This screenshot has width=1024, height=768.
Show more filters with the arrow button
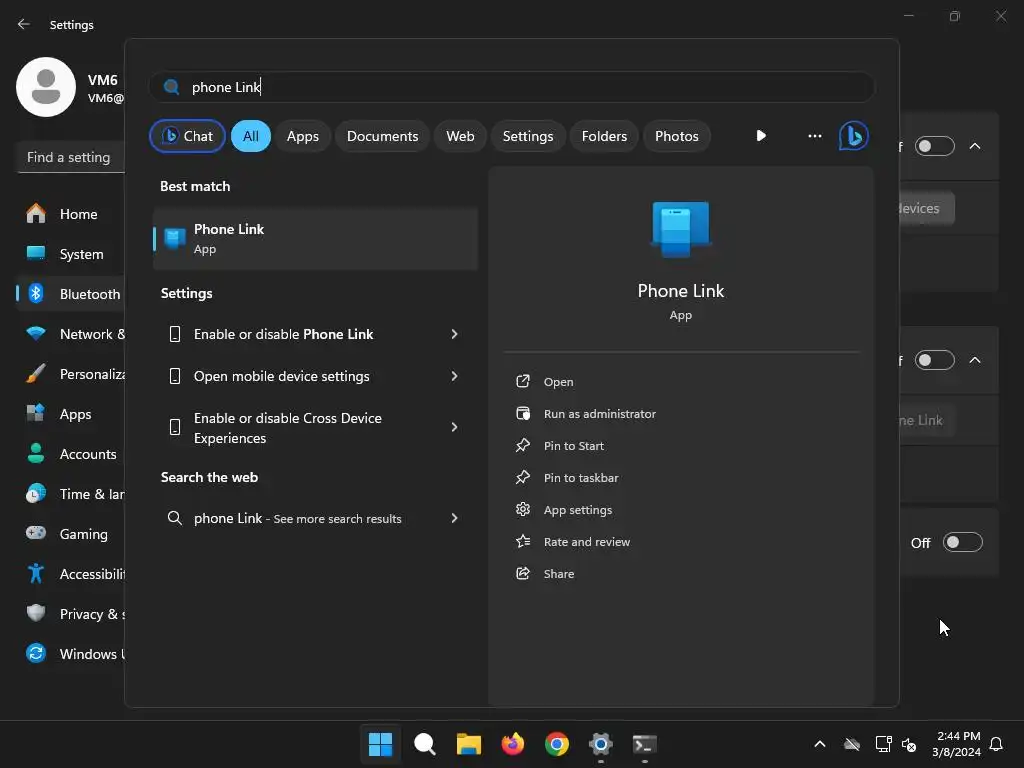(x=761, y=136)
